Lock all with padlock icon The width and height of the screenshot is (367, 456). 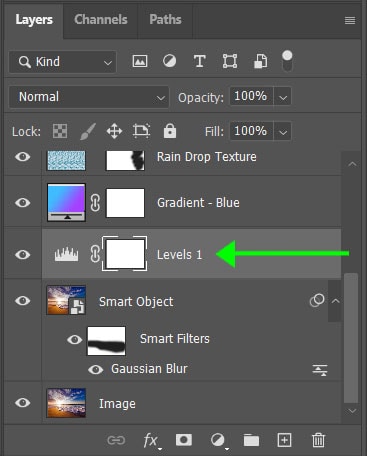click(x=170, y=131)
